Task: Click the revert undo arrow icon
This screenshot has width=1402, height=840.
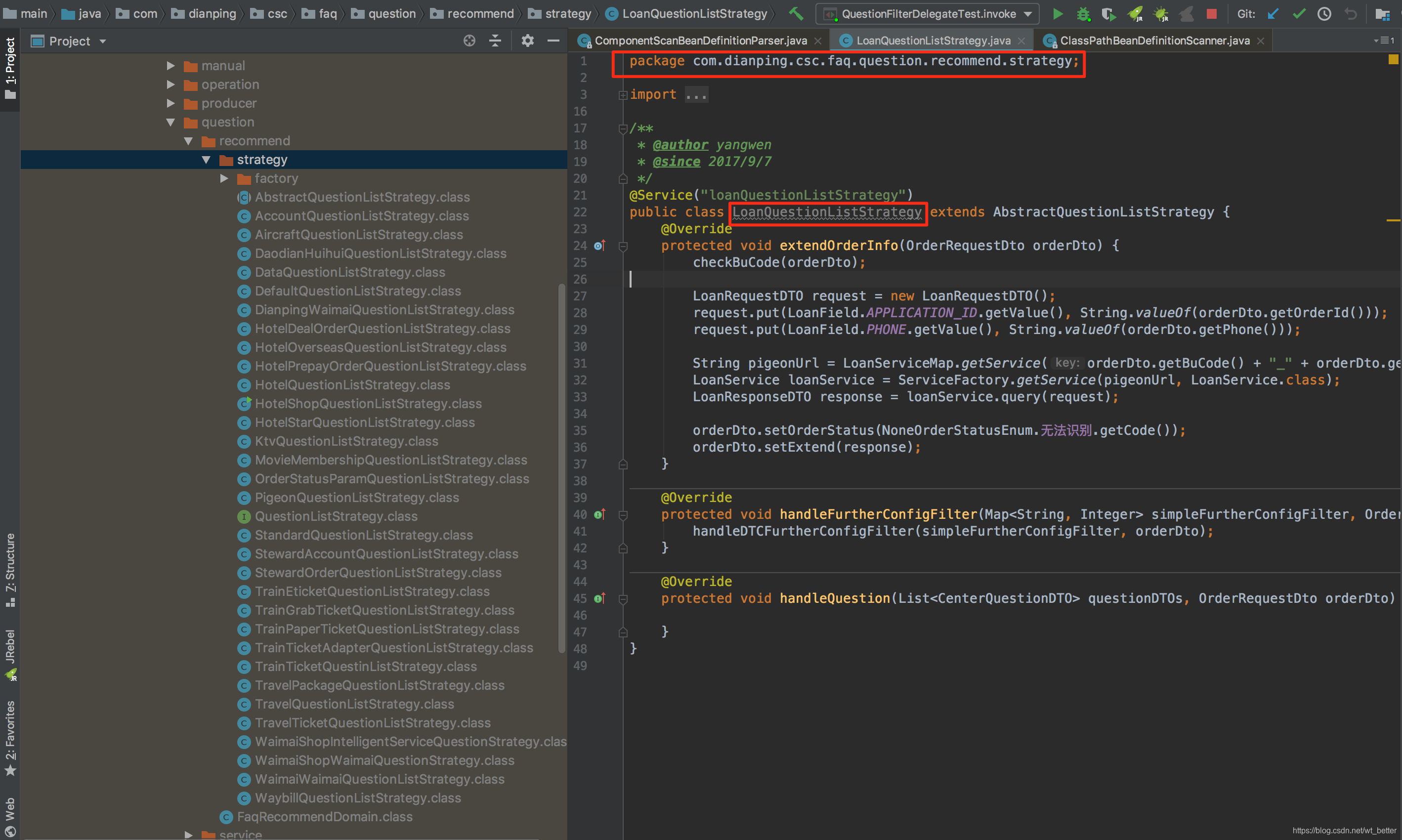Action: [1351, 13]
